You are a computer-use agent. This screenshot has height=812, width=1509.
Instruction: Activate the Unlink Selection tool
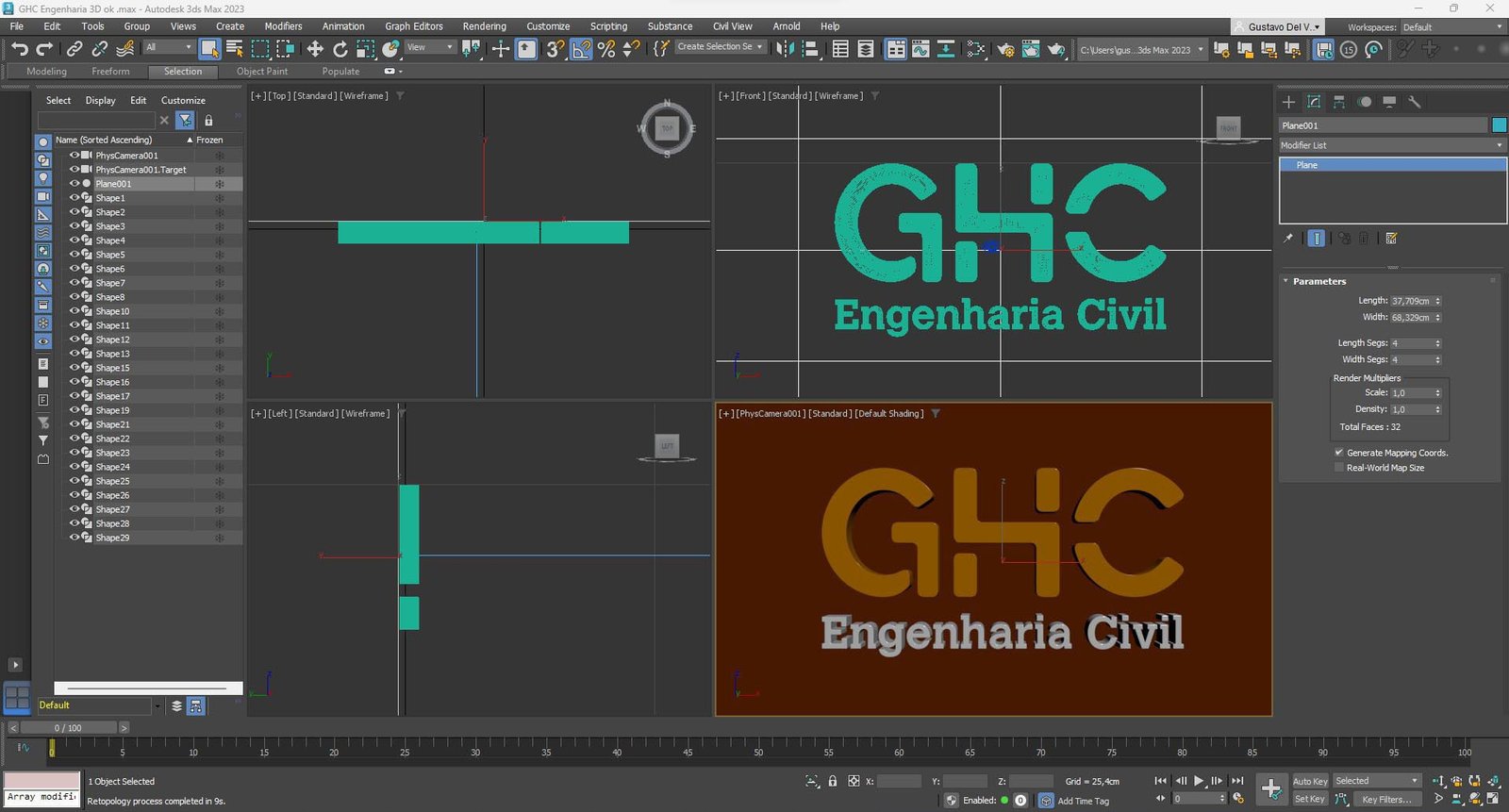100,49
